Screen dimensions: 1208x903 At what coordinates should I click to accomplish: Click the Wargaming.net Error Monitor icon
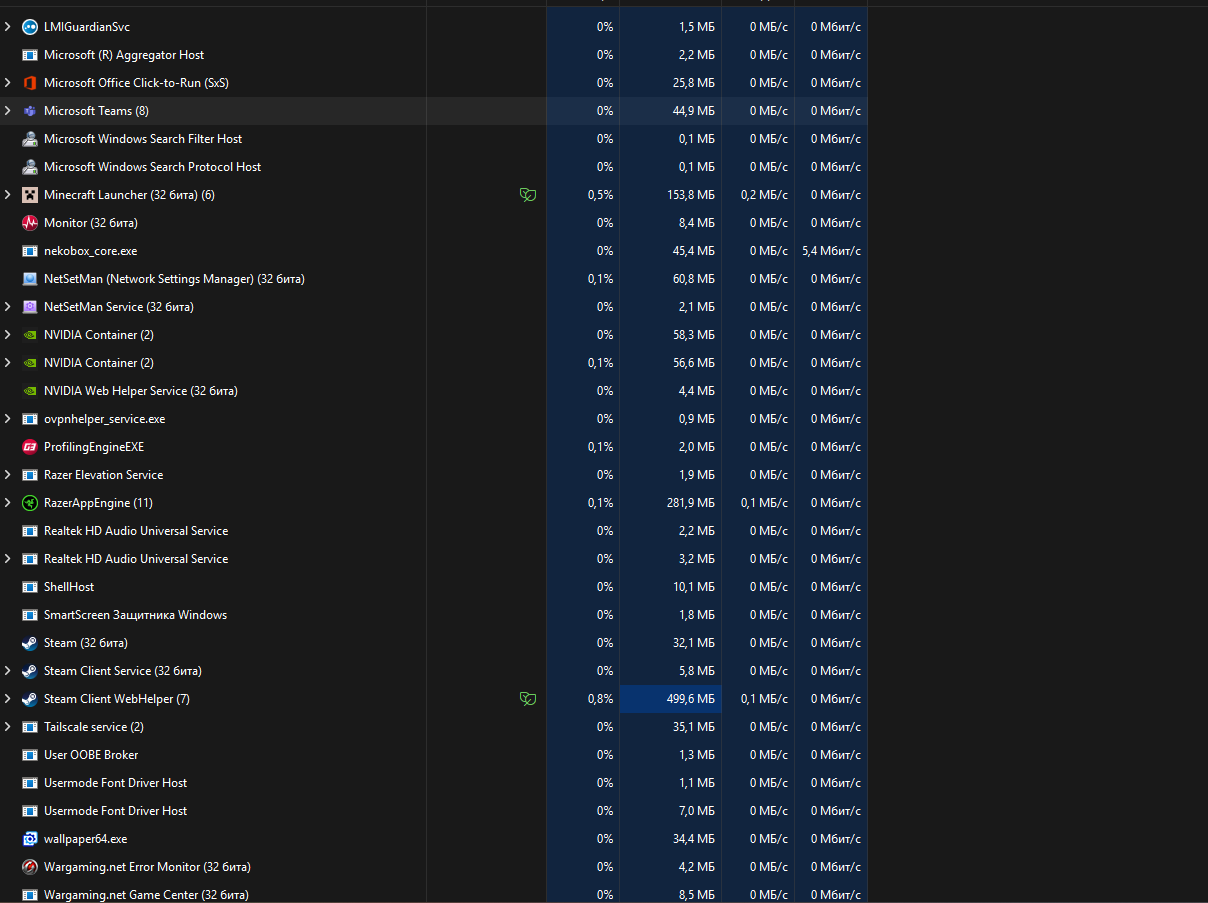pos(30,867)
